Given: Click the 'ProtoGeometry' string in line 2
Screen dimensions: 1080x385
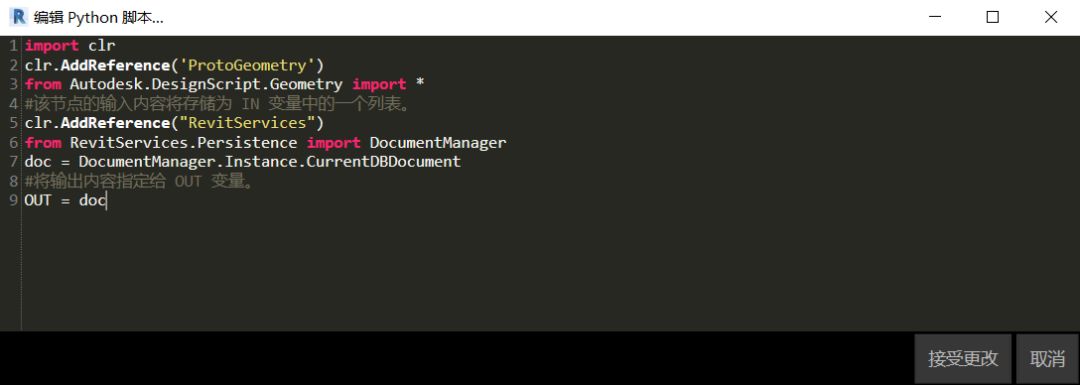Looking at the screenshot, I should (247, 65).
